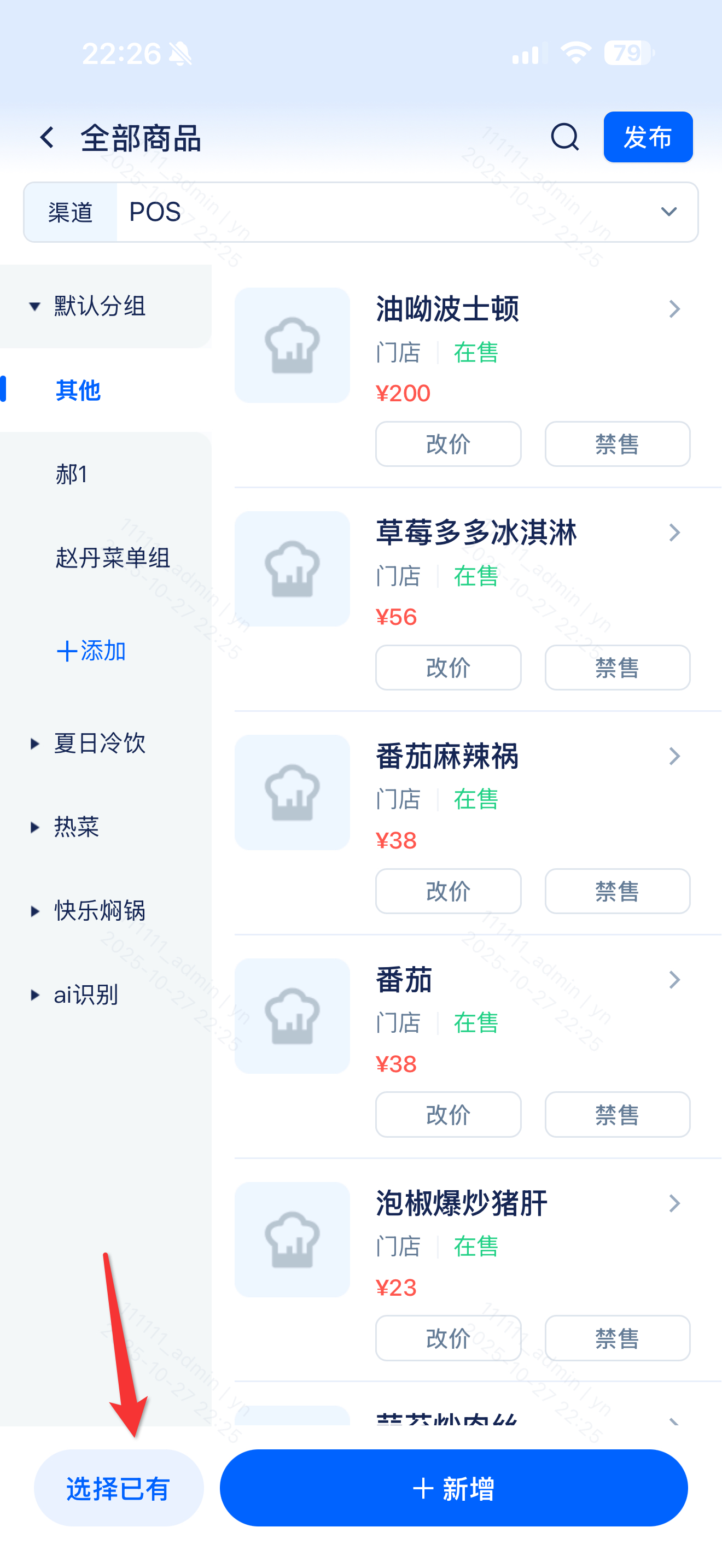This screenshot has width=722, height=1568.
Task: Tap the back arrow beside 全部商品
Action: point(47,138)
